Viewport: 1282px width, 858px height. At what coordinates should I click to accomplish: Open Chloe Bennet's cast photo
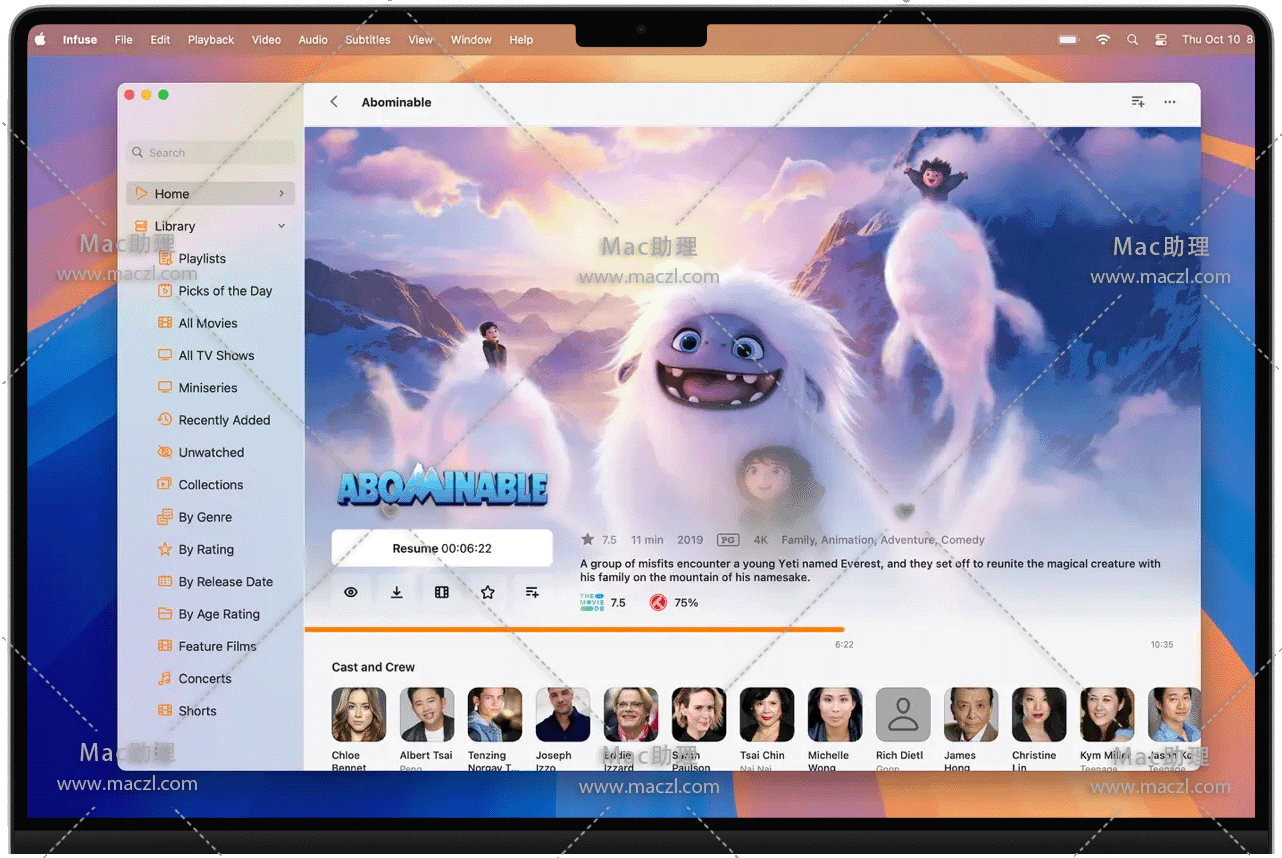[359, 714]
